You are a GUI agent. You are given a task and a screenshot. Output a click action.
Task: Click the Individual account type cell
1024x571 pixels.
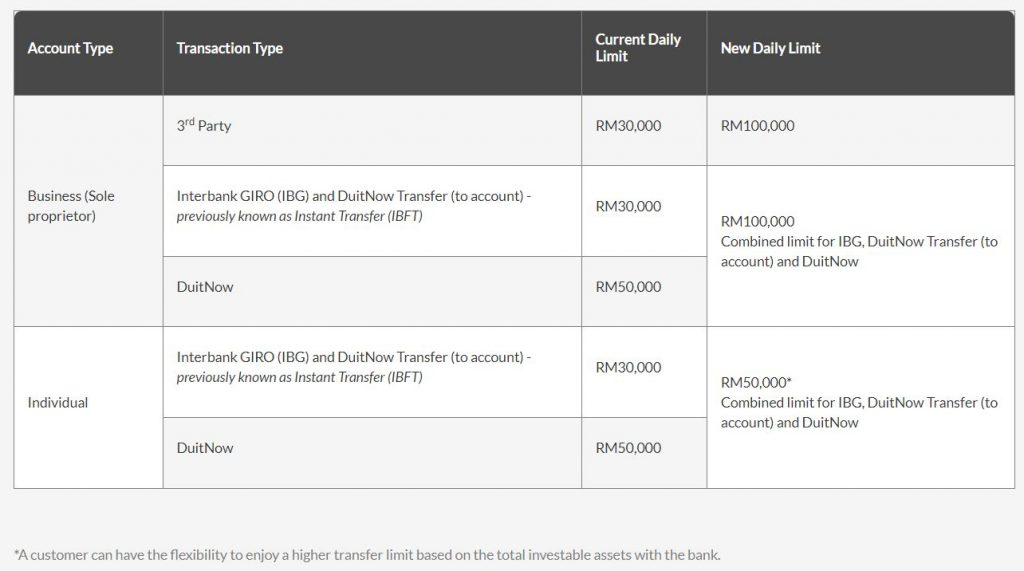[58, 402]
